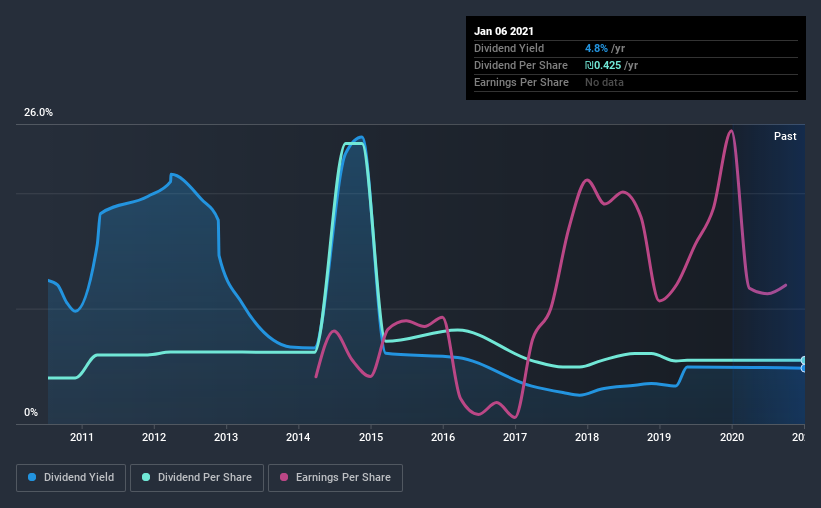Image resolution: width=821 pixels, height=508 pixels.
Task: Click the blue endpoint marker on chart
Action: tap(804, 368)
